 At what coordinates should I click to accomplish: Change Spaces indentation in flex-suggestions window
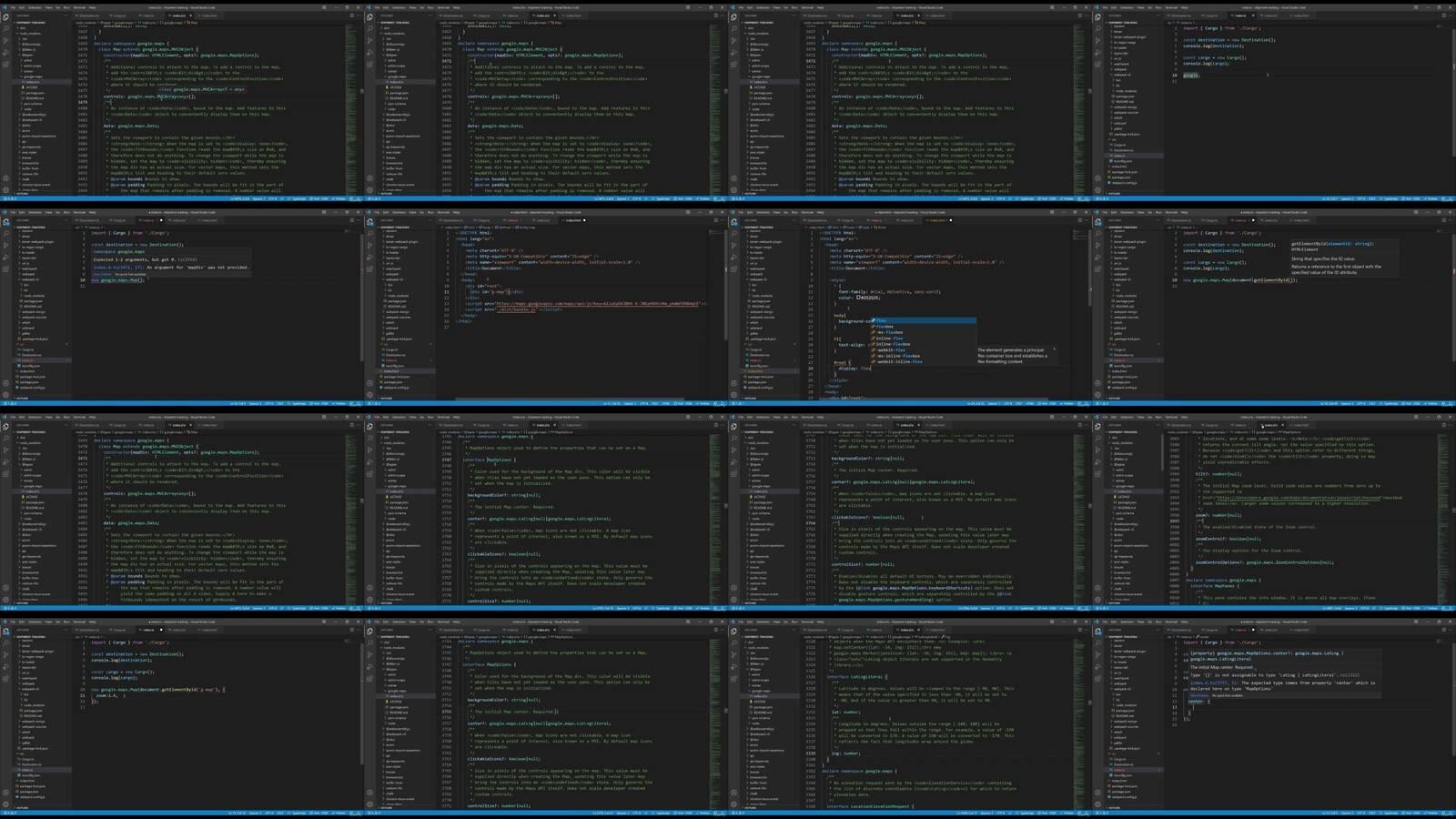993,403
